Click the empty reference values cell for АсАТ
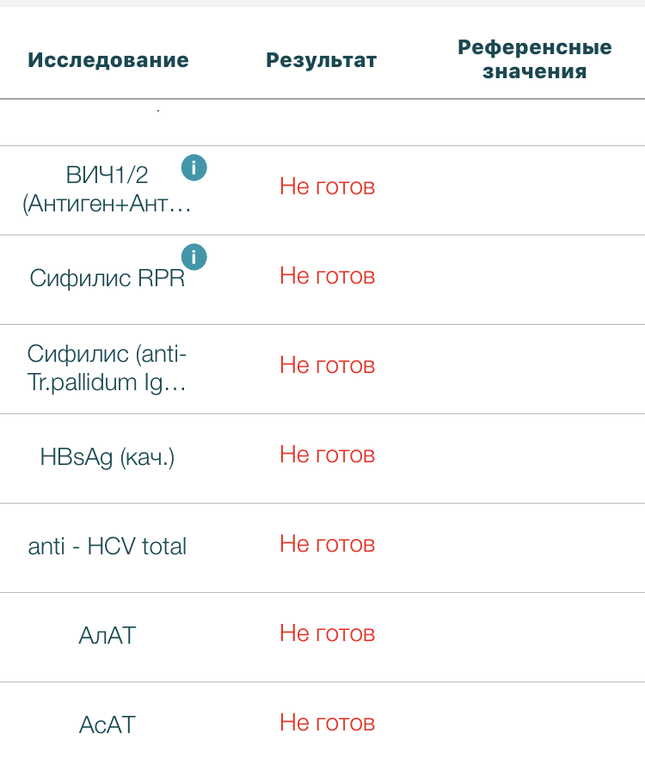This screenshot has height=770, width=645. point(534,723)
